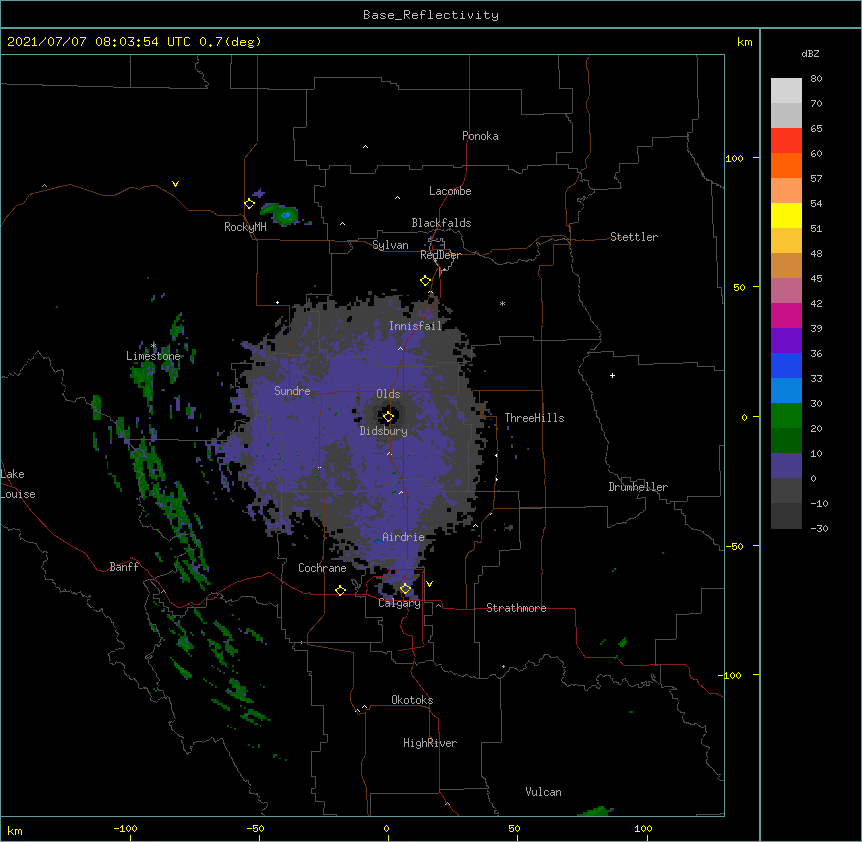The width and height of the screenshot is (862, 842).
Task: Click the yellow diamond marker above Calgary label
Action: pos(405,589)
